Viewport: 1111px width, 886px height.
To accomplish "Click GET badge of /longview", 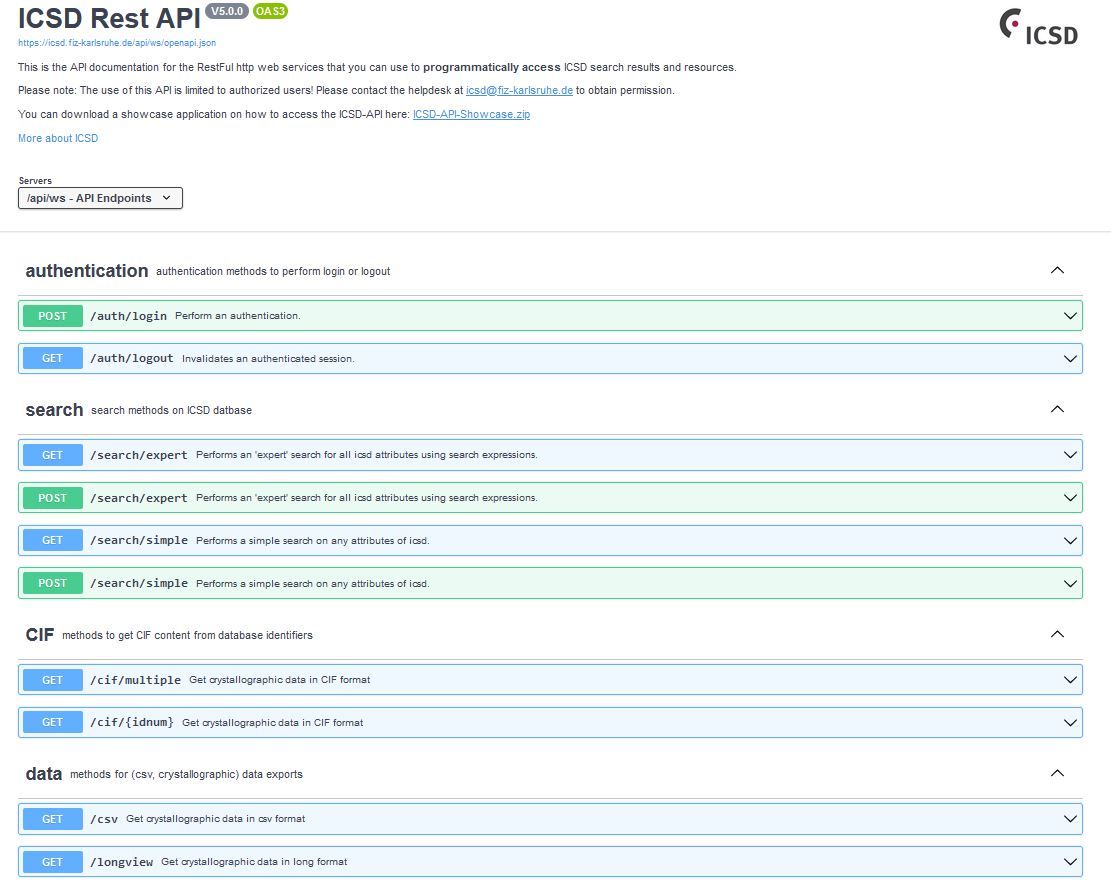I will pyautogui.click(x=52, y=862).
